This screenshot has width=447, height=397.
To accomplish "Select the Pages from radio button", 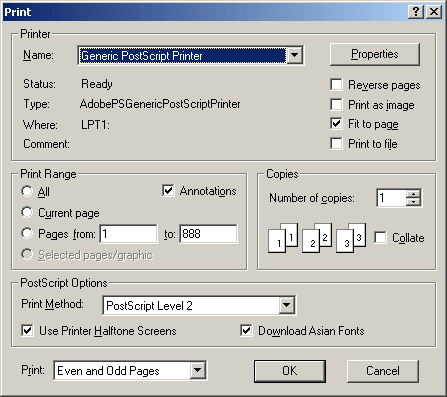I will click(27, 233).
